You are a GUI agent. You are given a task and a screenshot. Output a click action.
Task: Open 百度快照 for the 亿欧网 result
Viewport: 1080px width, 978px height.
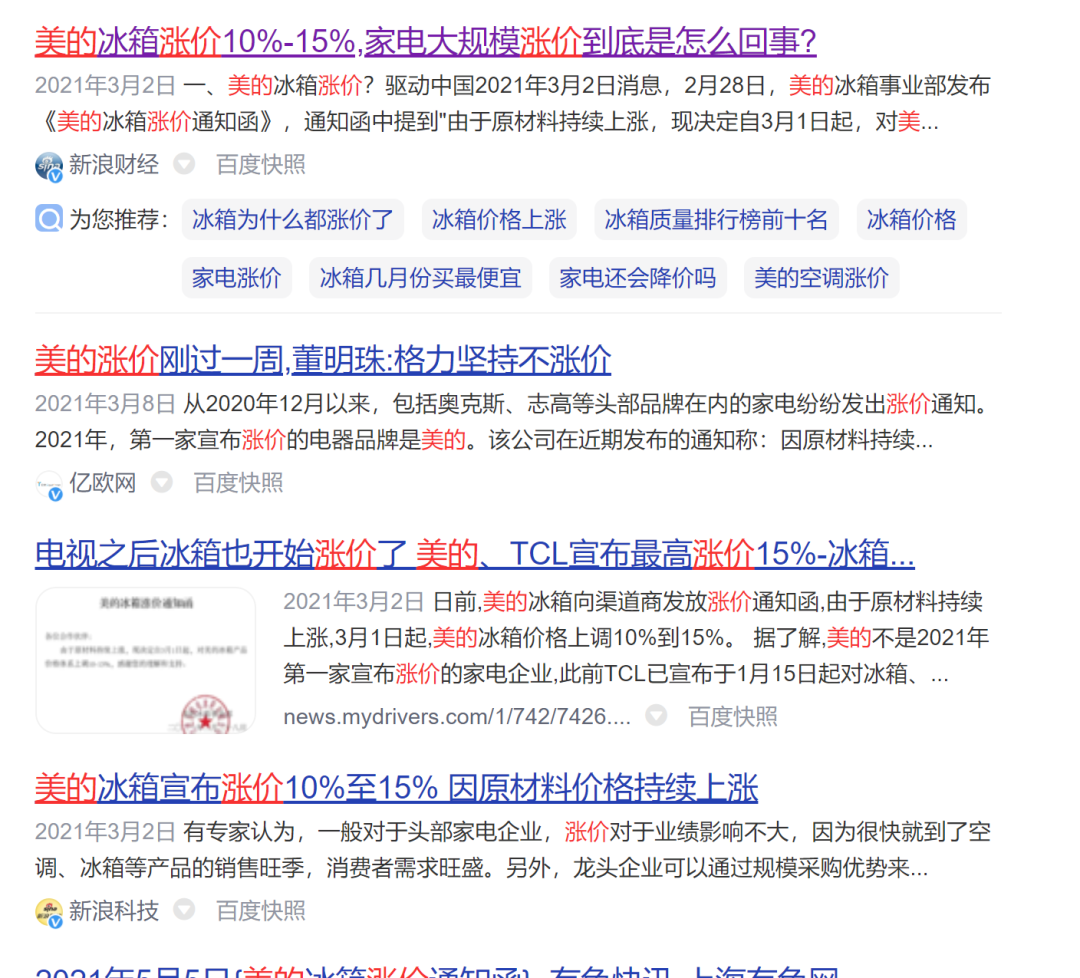(238, 483)
